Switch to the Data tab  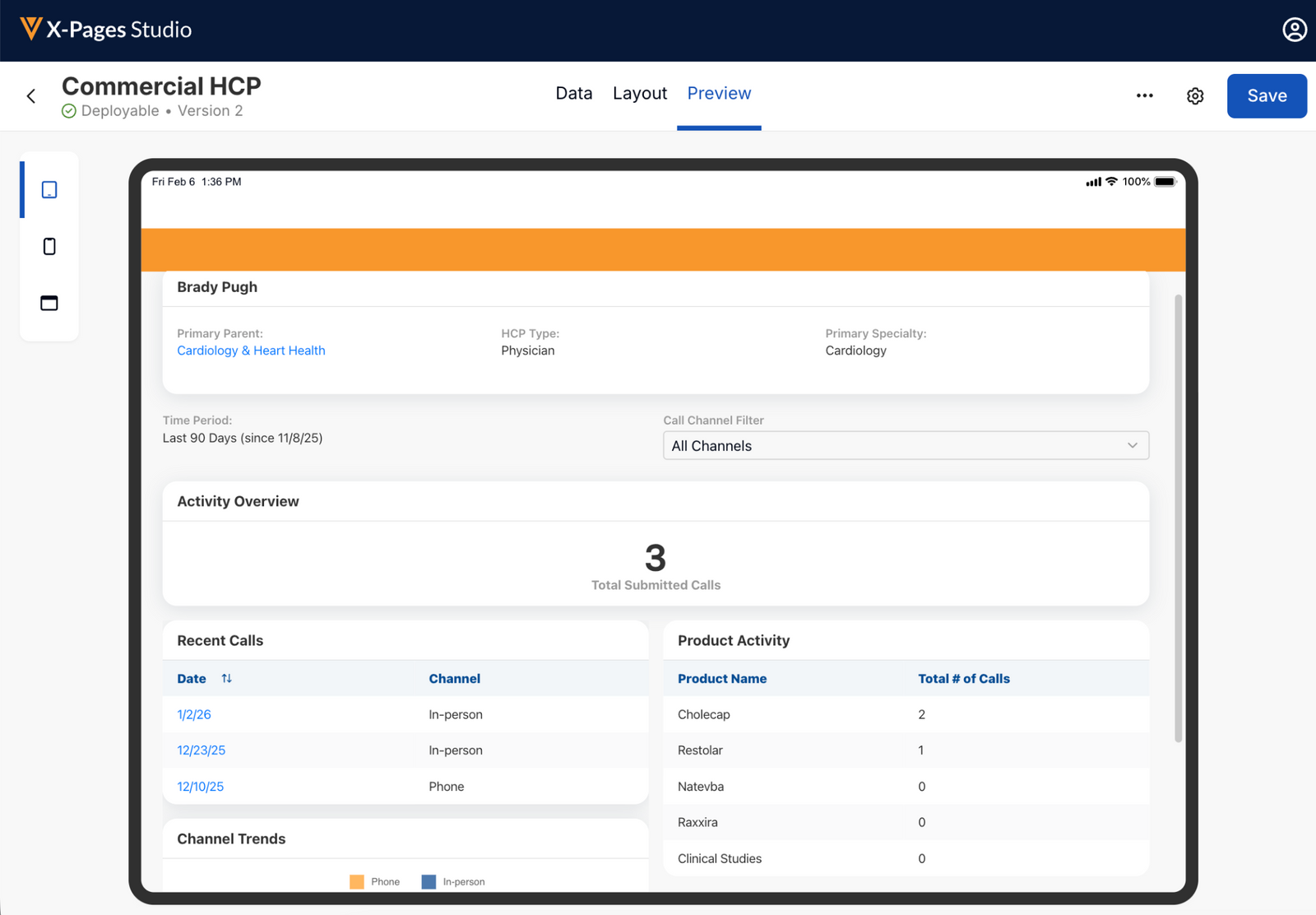[x=573, y=93]
